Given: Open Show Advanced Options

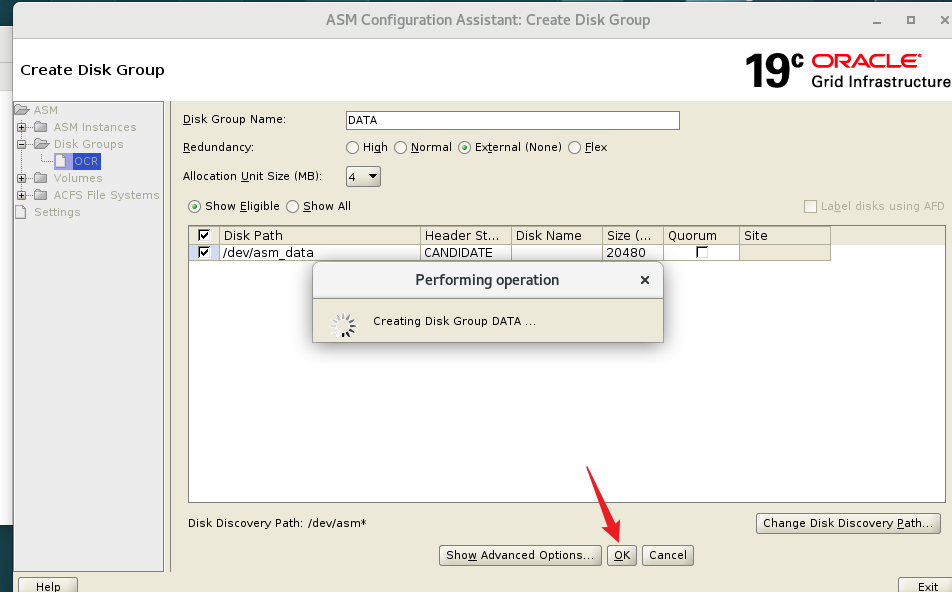Looking at the screenshot, I should click(520, 555).
